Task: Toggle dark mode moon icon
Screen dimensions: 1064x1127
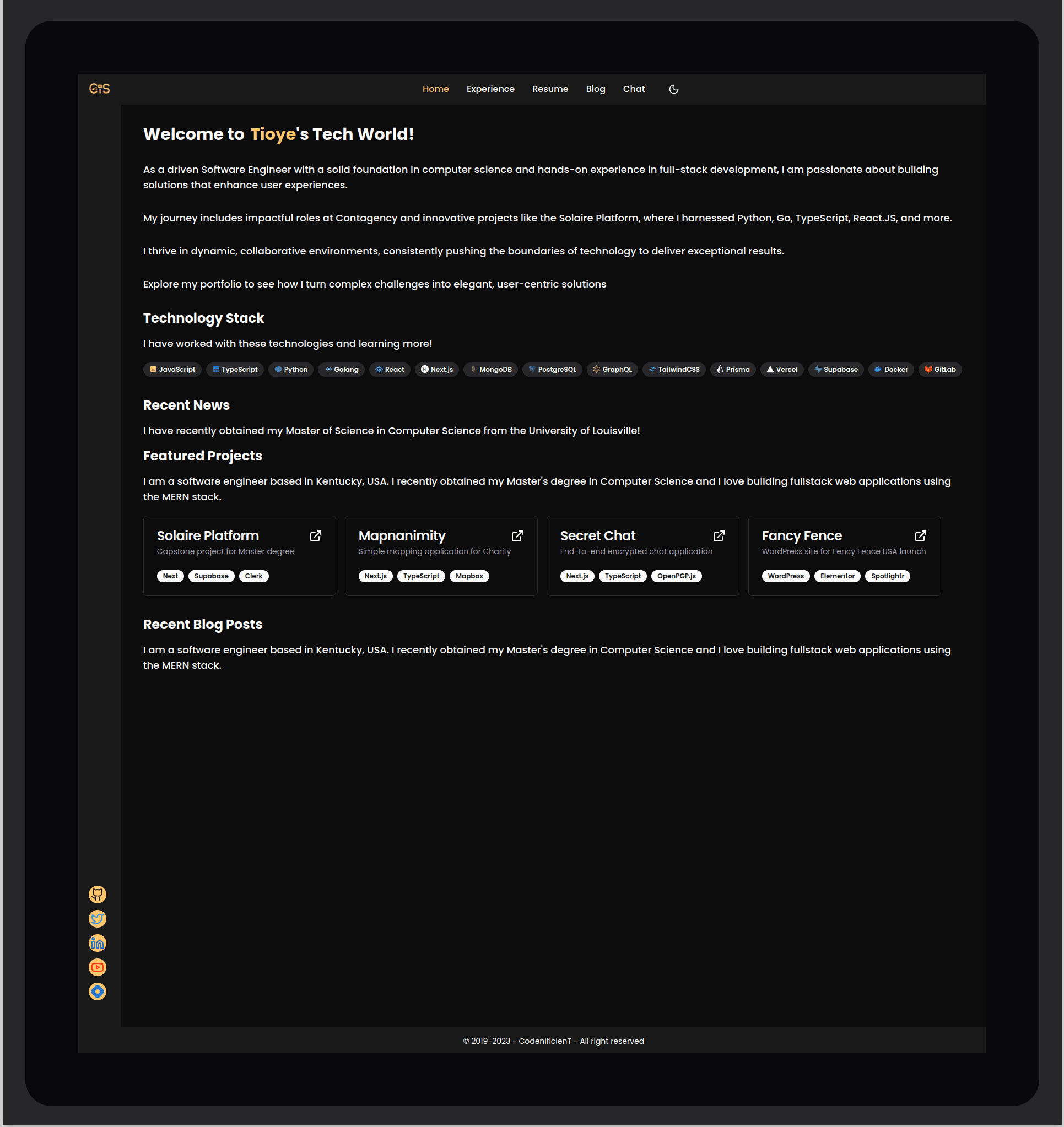Action: [674, 90]
